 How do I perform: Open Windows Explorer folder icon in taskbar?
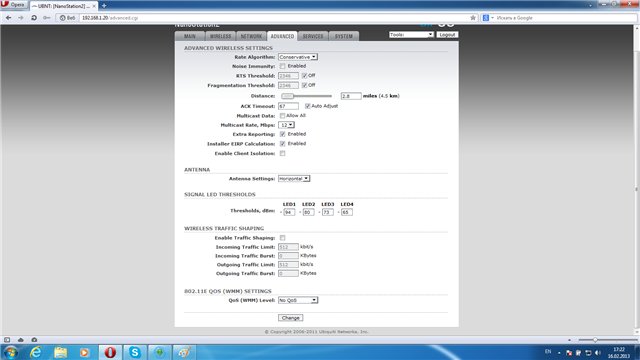coord(60,352)
